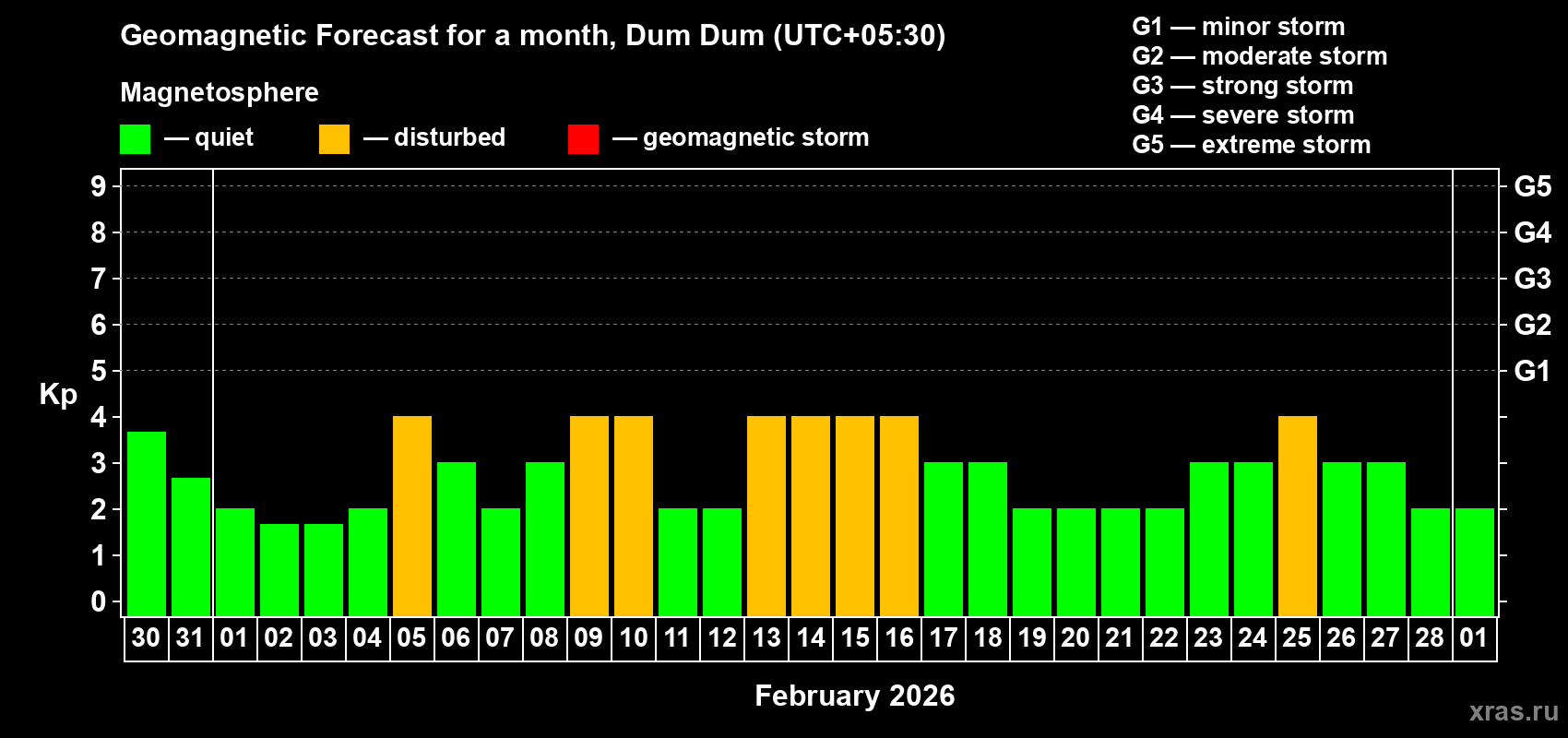Click the orange bar for day 13

point(766,517)
